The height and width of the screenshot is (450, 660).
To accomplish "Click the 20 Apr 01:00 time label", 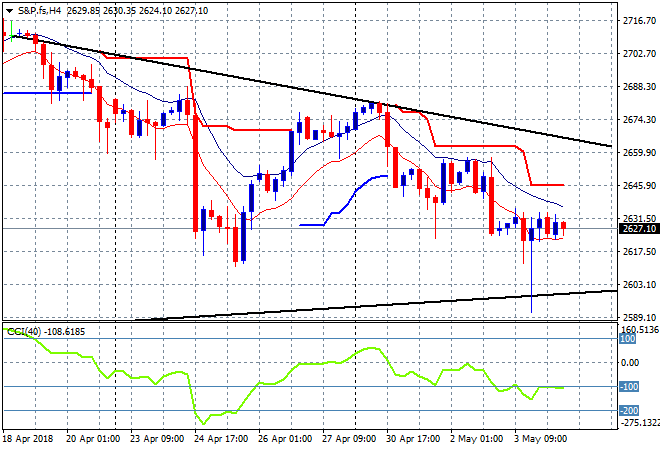I will click(x=93, y=439).
